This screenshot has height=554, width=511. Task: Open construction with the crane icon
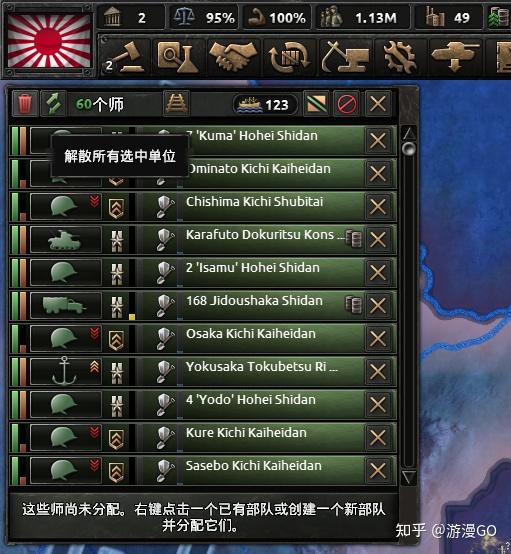click(x=345, y=57)
